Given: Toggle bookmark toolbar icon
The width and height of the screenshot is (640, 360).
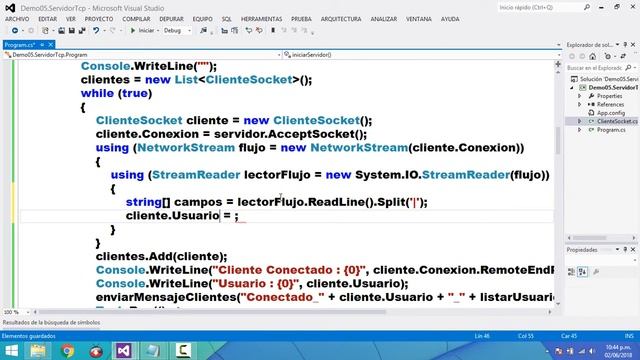Looking at the screenshot, I should [273, 31].
